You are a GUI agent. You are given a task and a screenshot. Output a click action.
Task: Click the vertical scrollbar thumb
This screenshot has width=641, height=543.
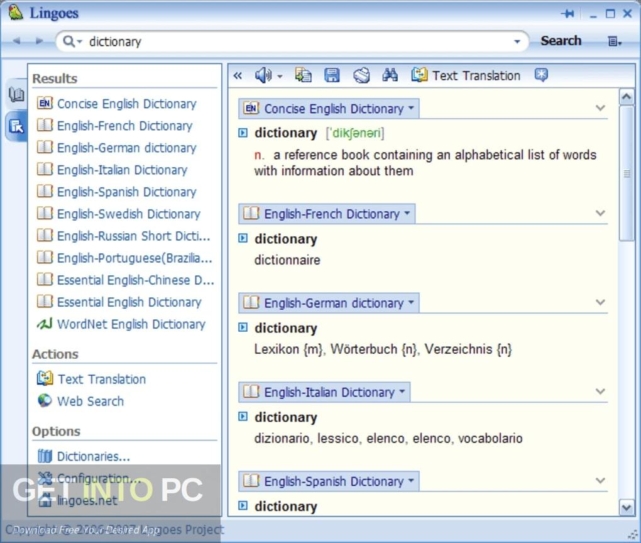click(627, 173)
